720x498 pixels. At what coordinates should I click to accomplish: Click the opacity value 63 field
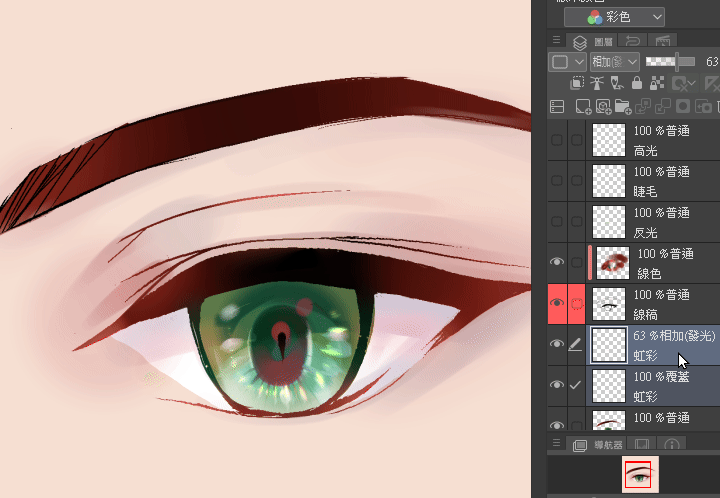pyautogui.click(x=711, y=62)
